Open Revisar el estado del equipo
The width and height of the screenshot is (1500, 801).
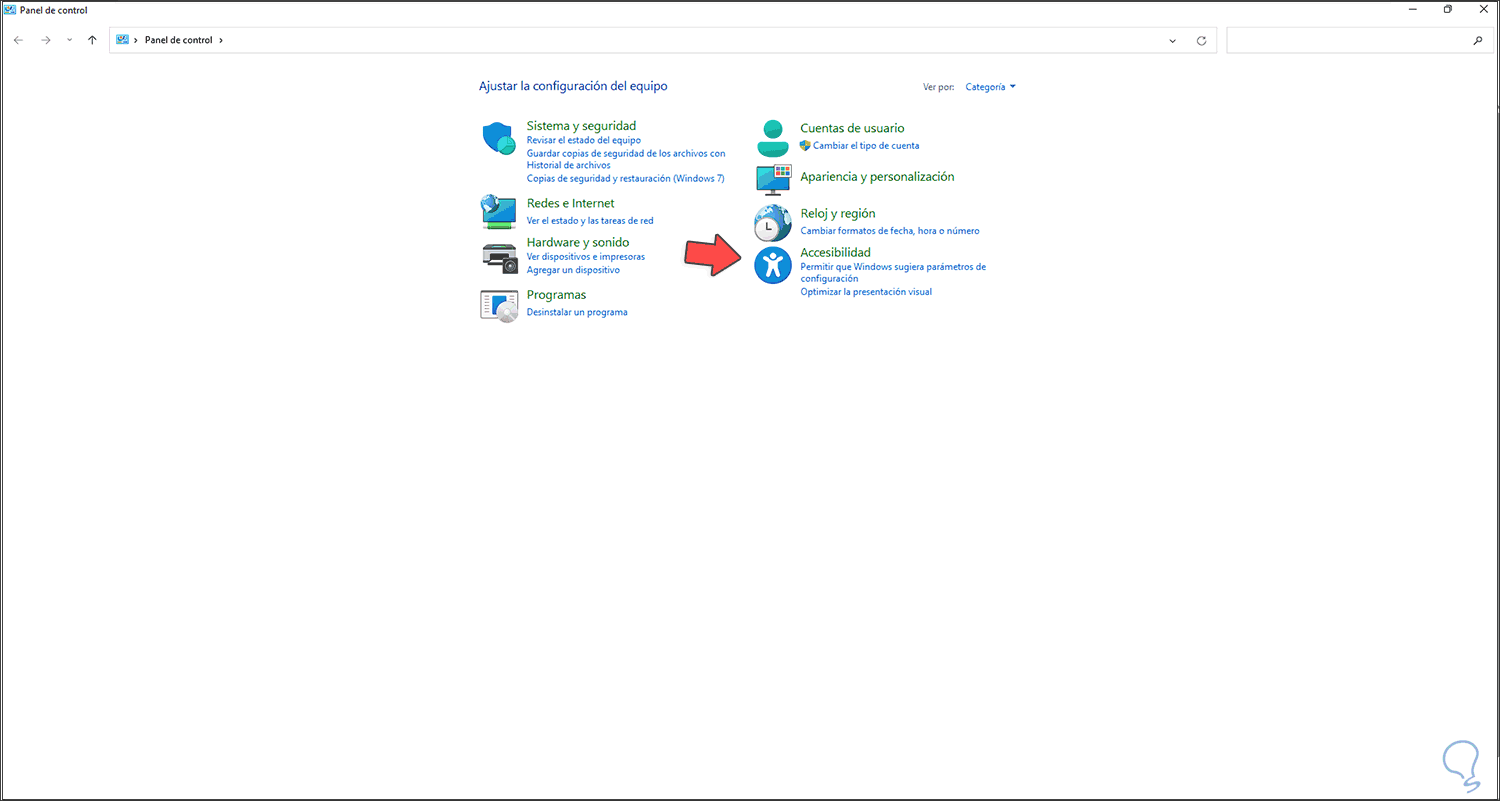tap(583, 141)
